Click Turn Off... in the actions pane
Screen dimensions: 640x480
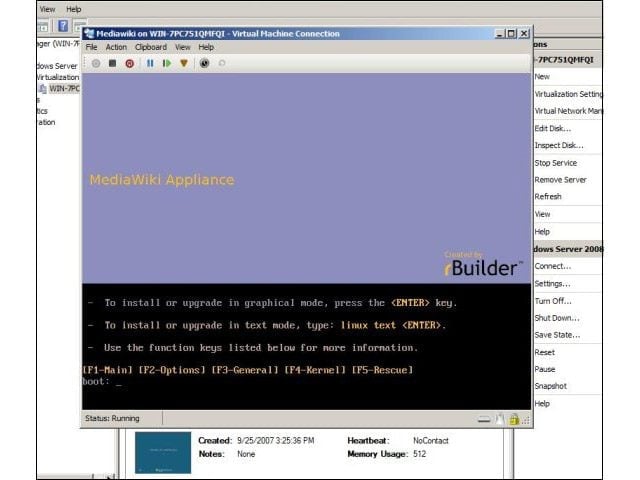553,301
